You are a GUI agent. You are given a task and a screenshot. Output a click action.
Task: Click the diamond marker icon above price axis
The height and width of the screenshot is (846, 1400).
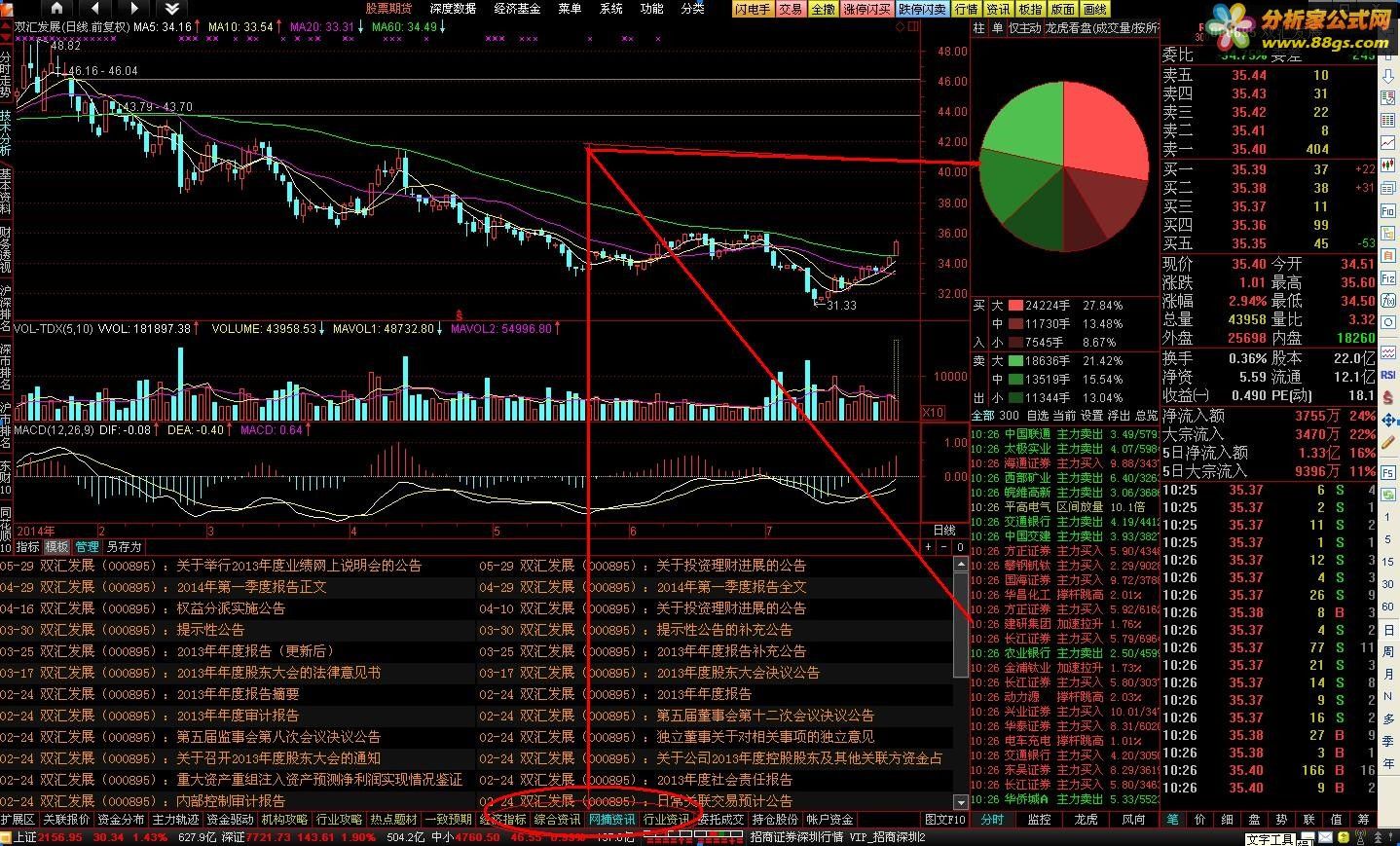pos(901,27)
